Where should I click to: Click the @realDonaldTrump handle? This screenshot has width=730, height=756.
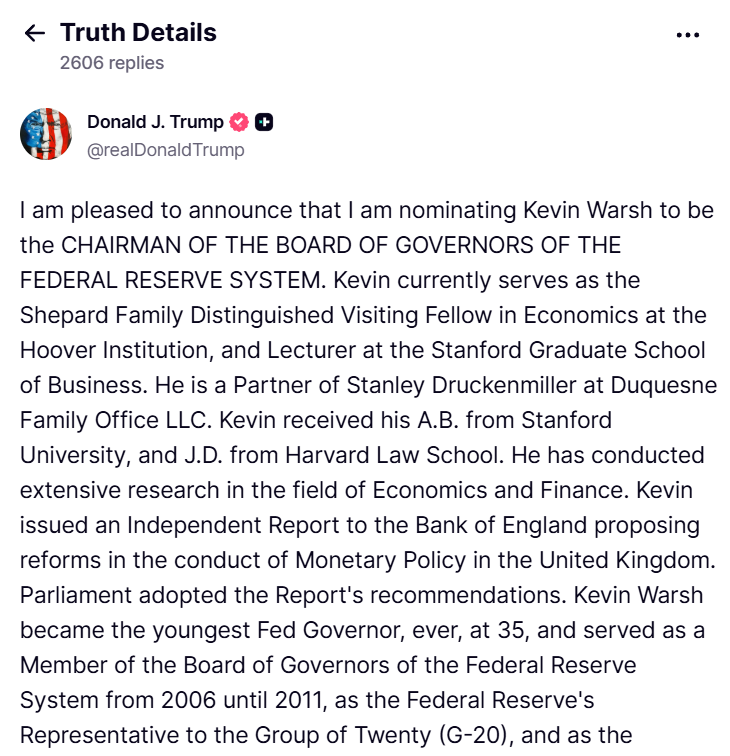click(x=166, y=150)
